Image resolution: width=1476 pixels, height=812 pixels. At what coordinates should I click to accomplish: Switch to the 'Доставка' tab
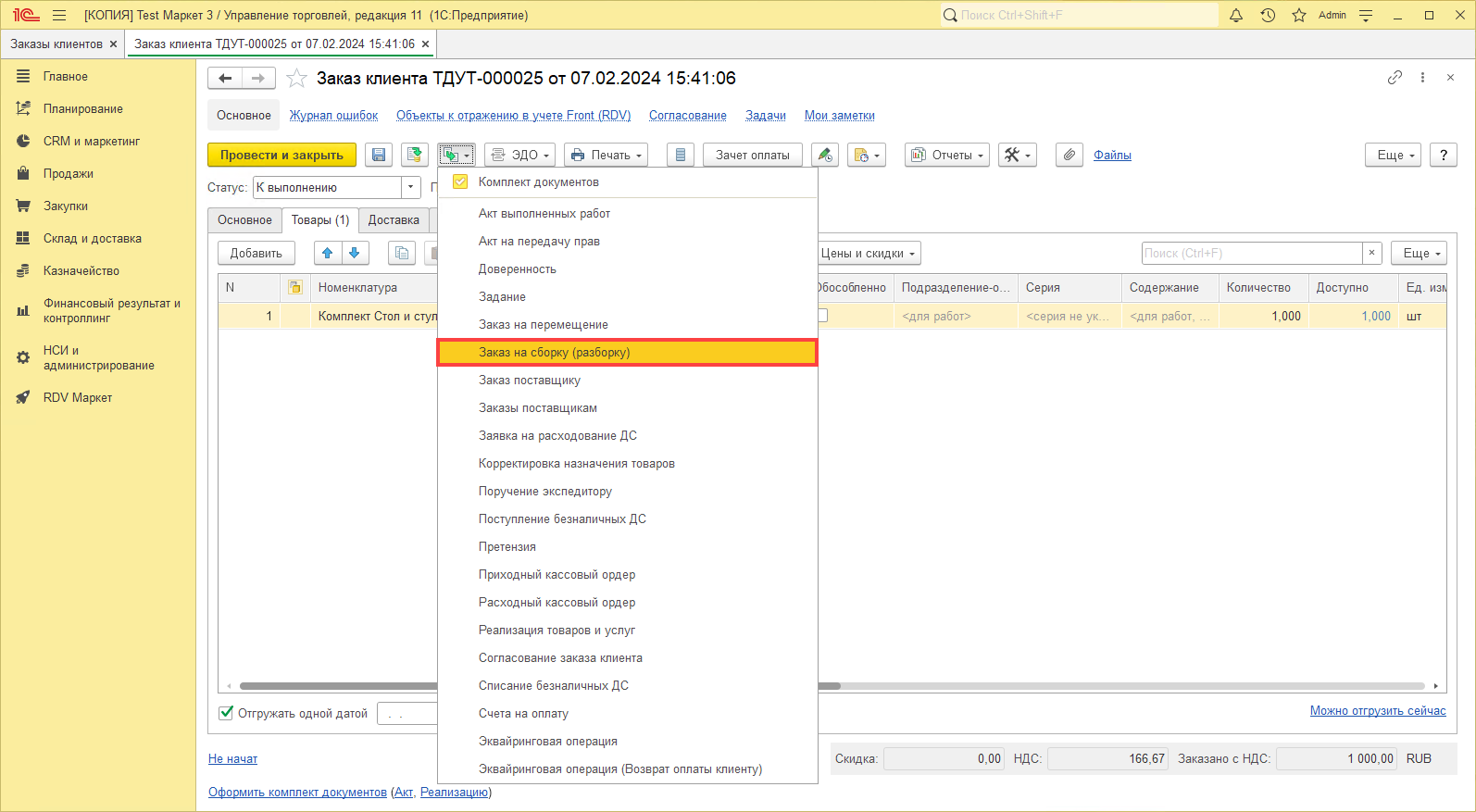394,220
